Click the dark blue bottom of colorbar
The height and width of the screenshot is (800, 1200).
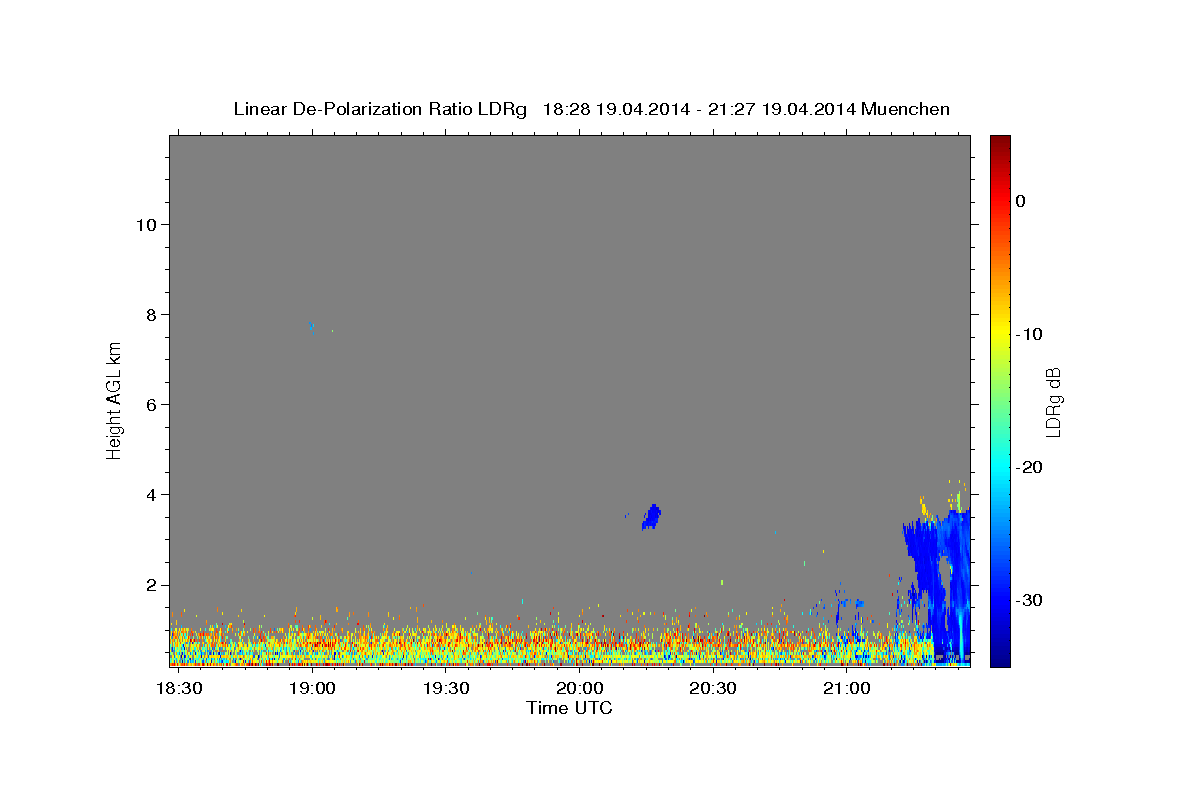(x=1000, y=658)
